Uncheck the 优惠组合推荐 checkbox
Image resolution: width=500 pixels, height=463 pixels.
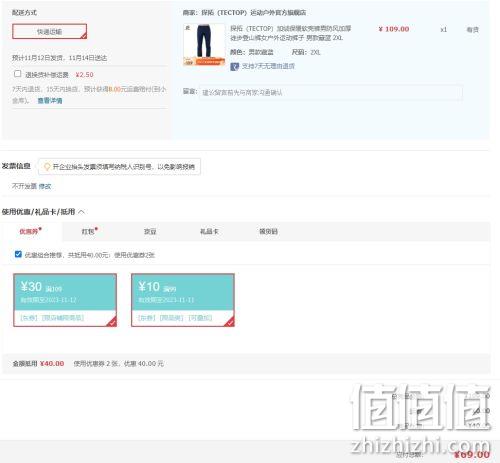[18, 254]
